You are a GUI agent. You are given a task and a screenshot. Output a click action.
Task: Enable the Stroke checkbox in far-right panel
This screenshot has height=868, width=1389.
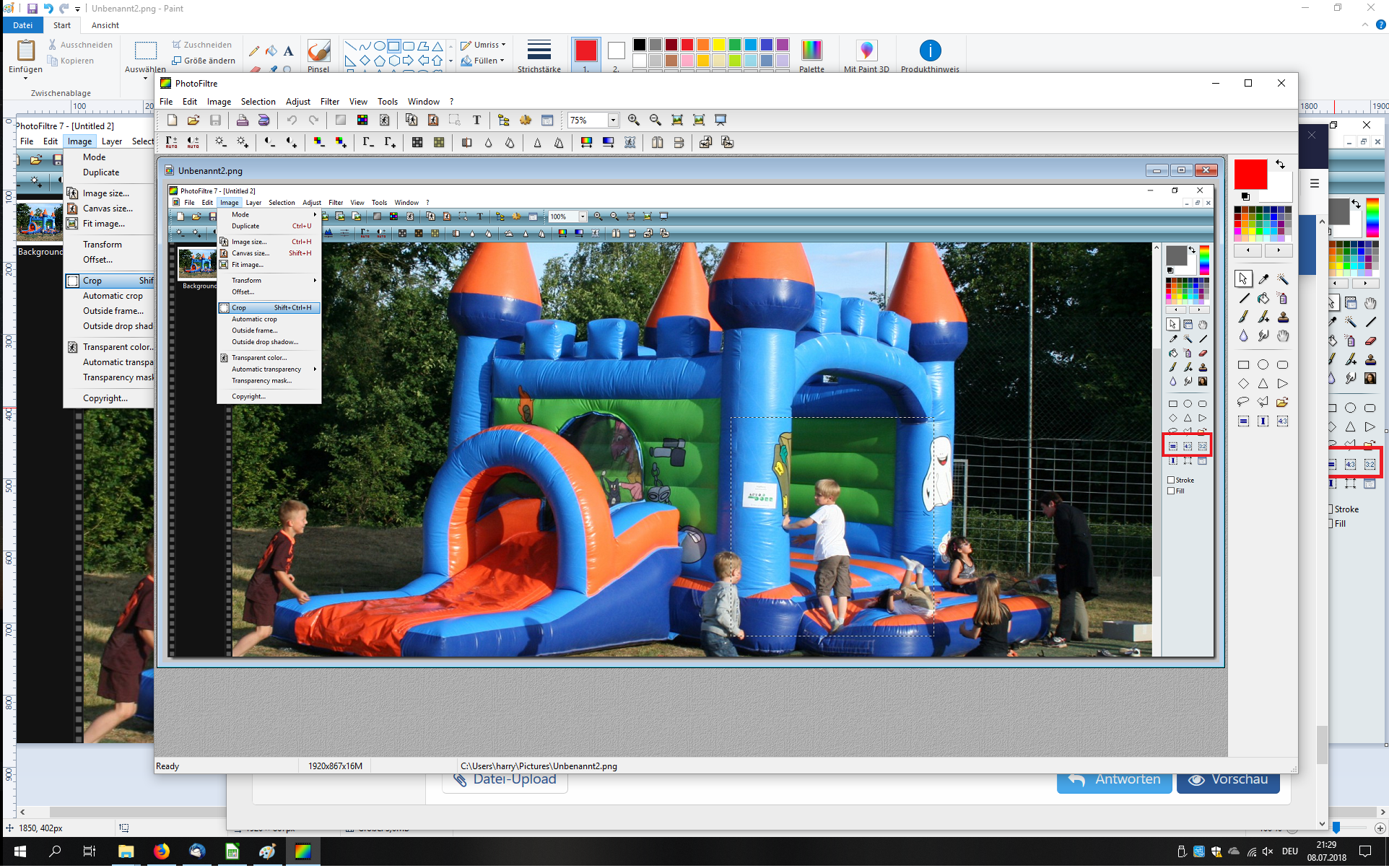pyautogui.click(x=1331, y=509)
